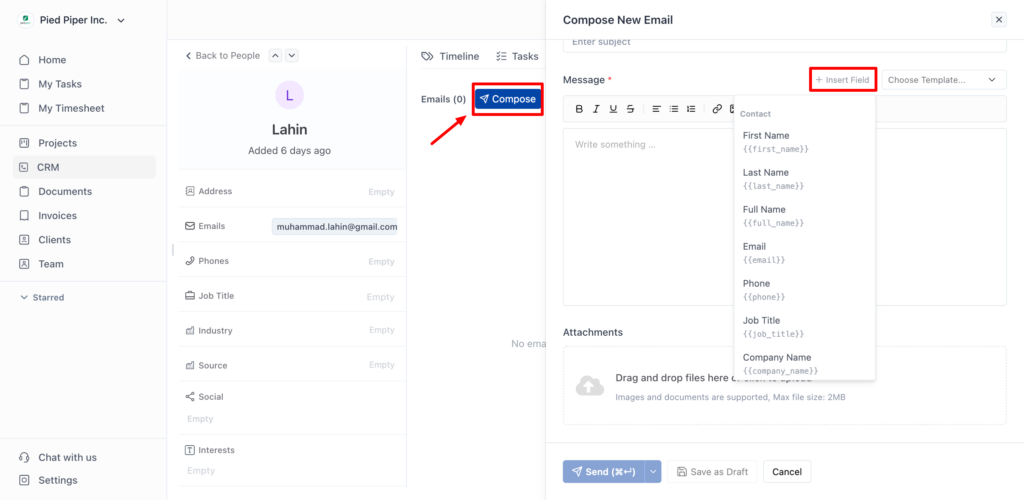Click the Enter subject input field

785,44
